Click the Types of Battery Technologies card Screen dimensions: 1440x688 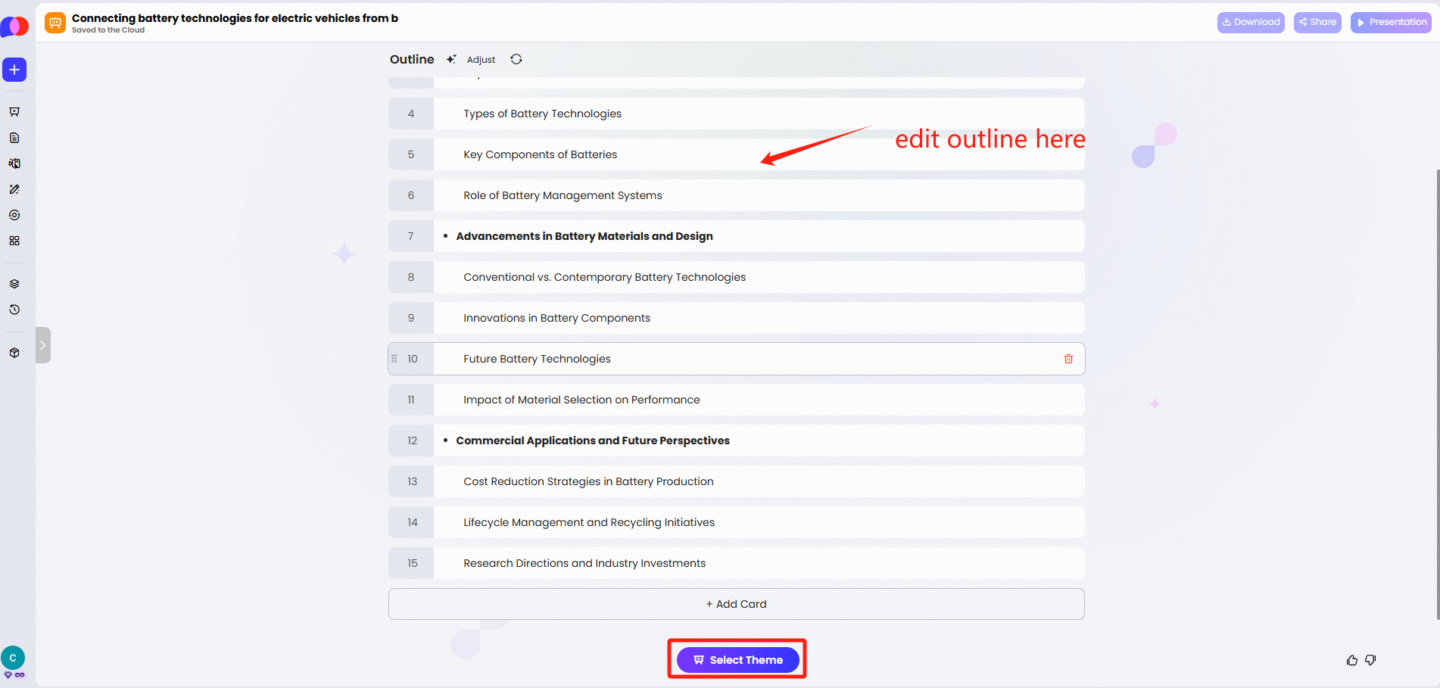coord(736,114)
